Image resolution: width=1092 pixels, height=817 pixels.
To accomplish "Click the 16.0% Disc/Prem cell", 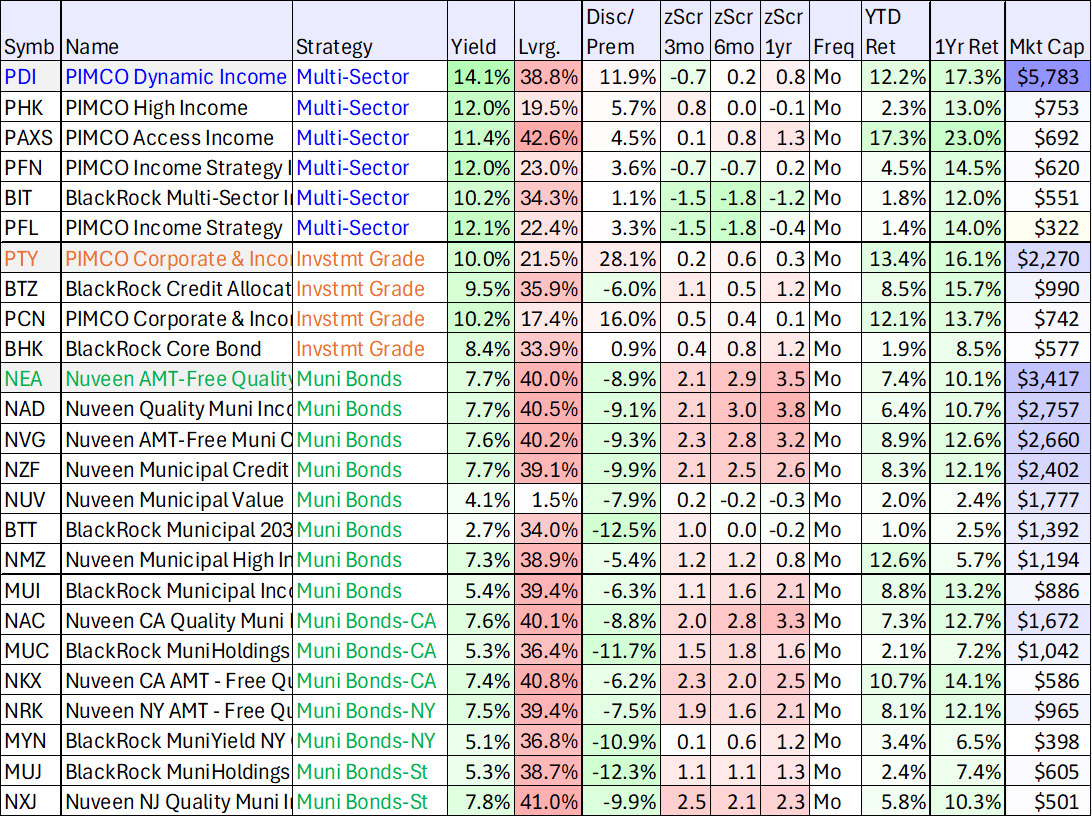I will click(621, 318).
